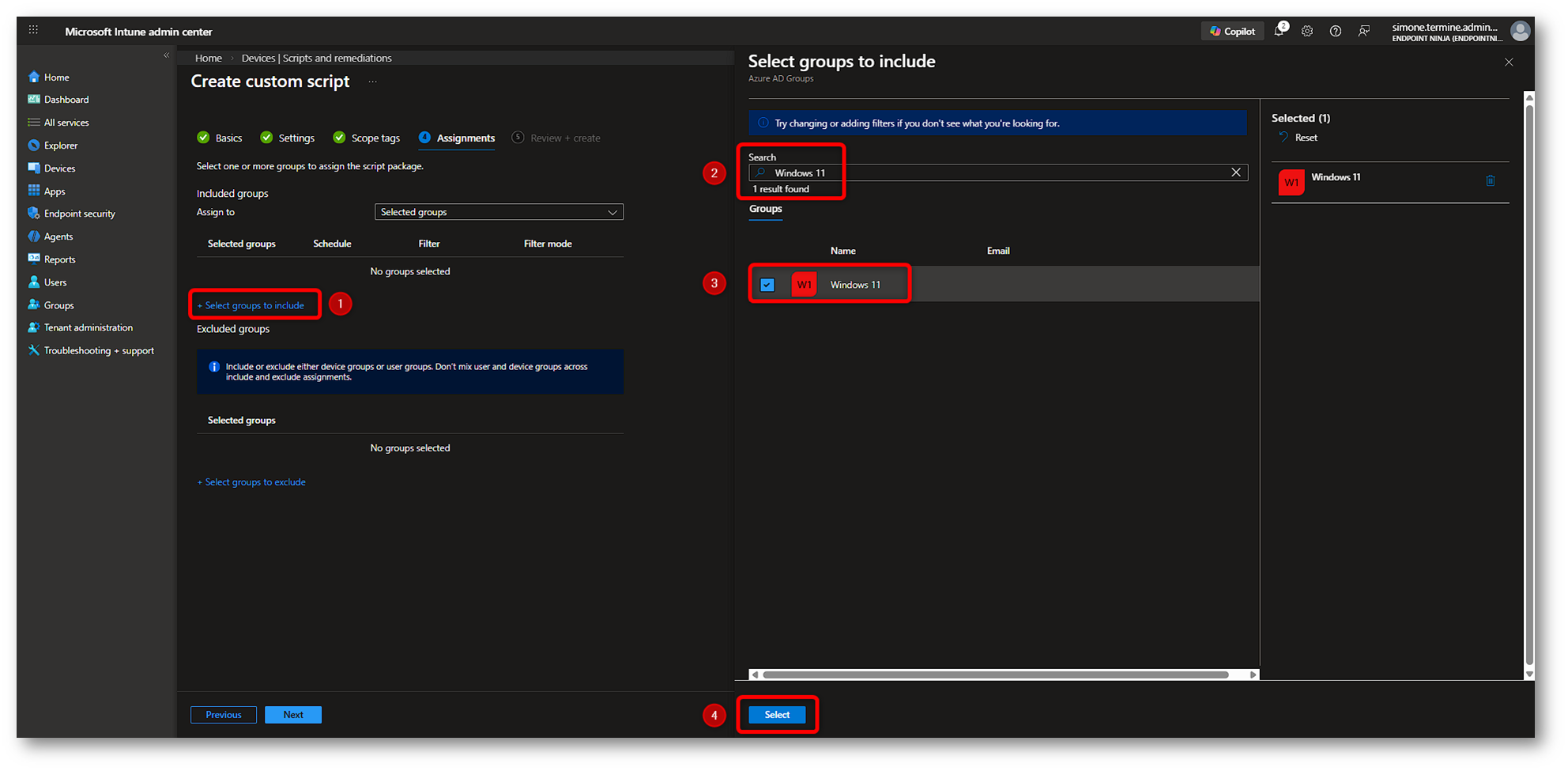Viewport: 1568px width, 771px height.
Task: Collapse the left navigation sidebar
Action: click(x=166, y=55)
